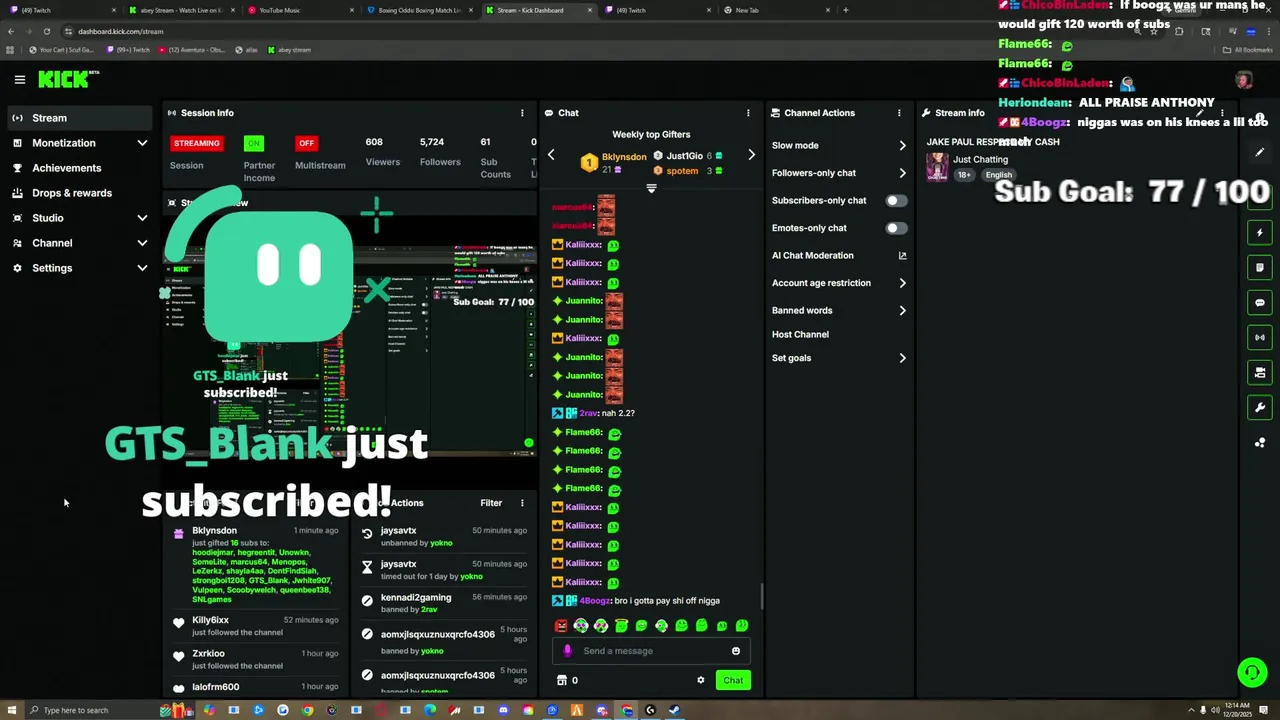This screenshot has height=720, width=1280.
Task: Toggle the Partner Income ON indicator
Action: [x=254, y=143]
